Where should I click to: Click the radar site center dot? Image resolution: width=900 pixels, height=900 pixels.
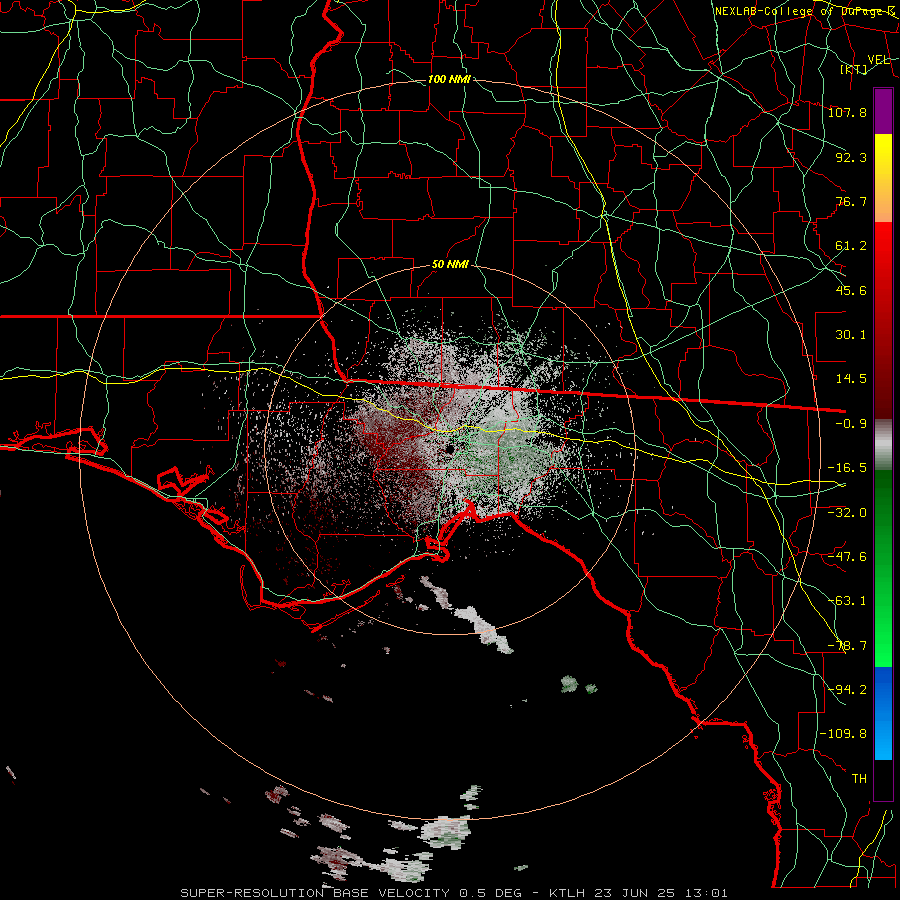[x=449, y=449]
